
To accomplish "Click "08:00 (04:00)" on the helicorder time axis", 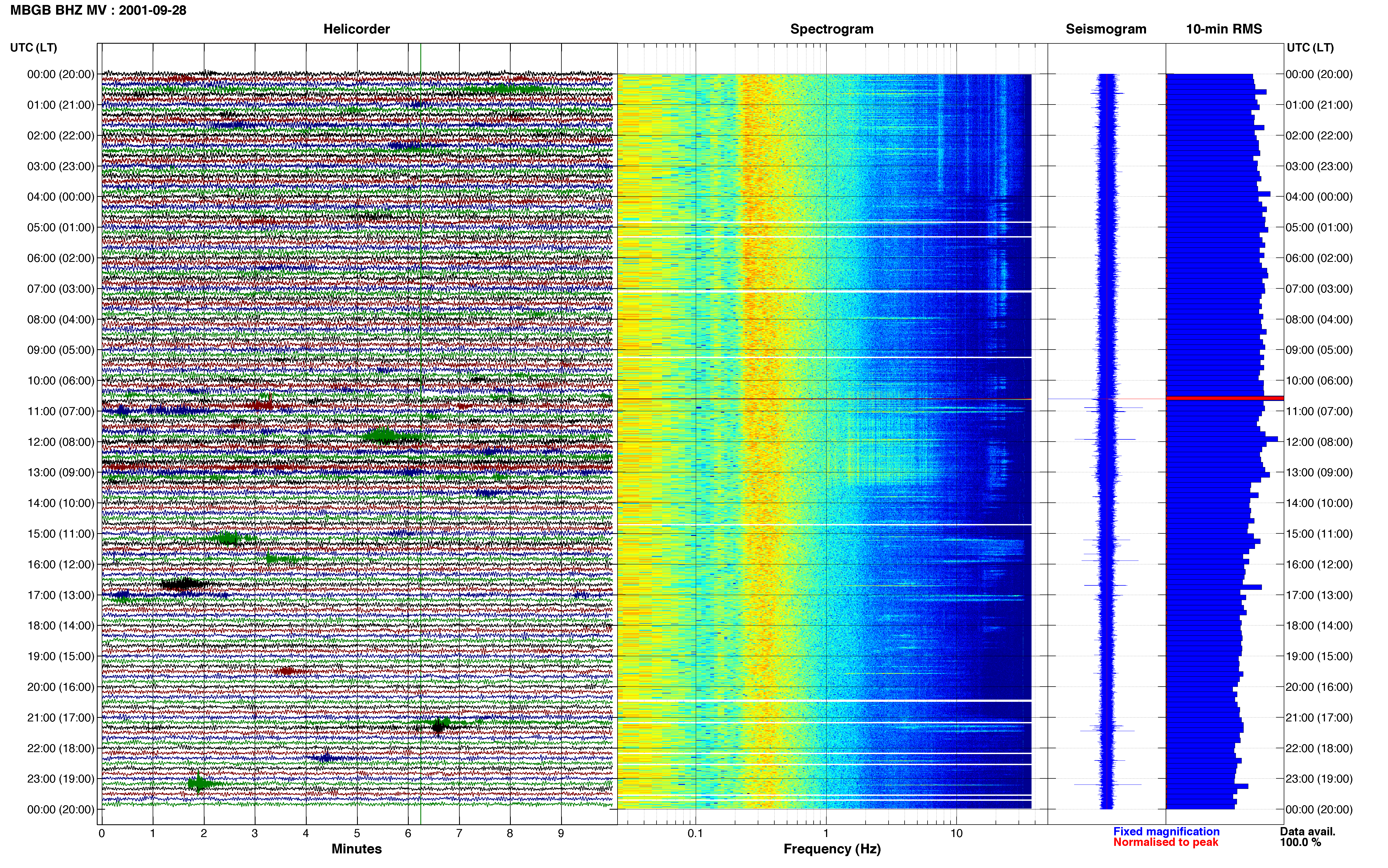I will click(x=61, y=319).
